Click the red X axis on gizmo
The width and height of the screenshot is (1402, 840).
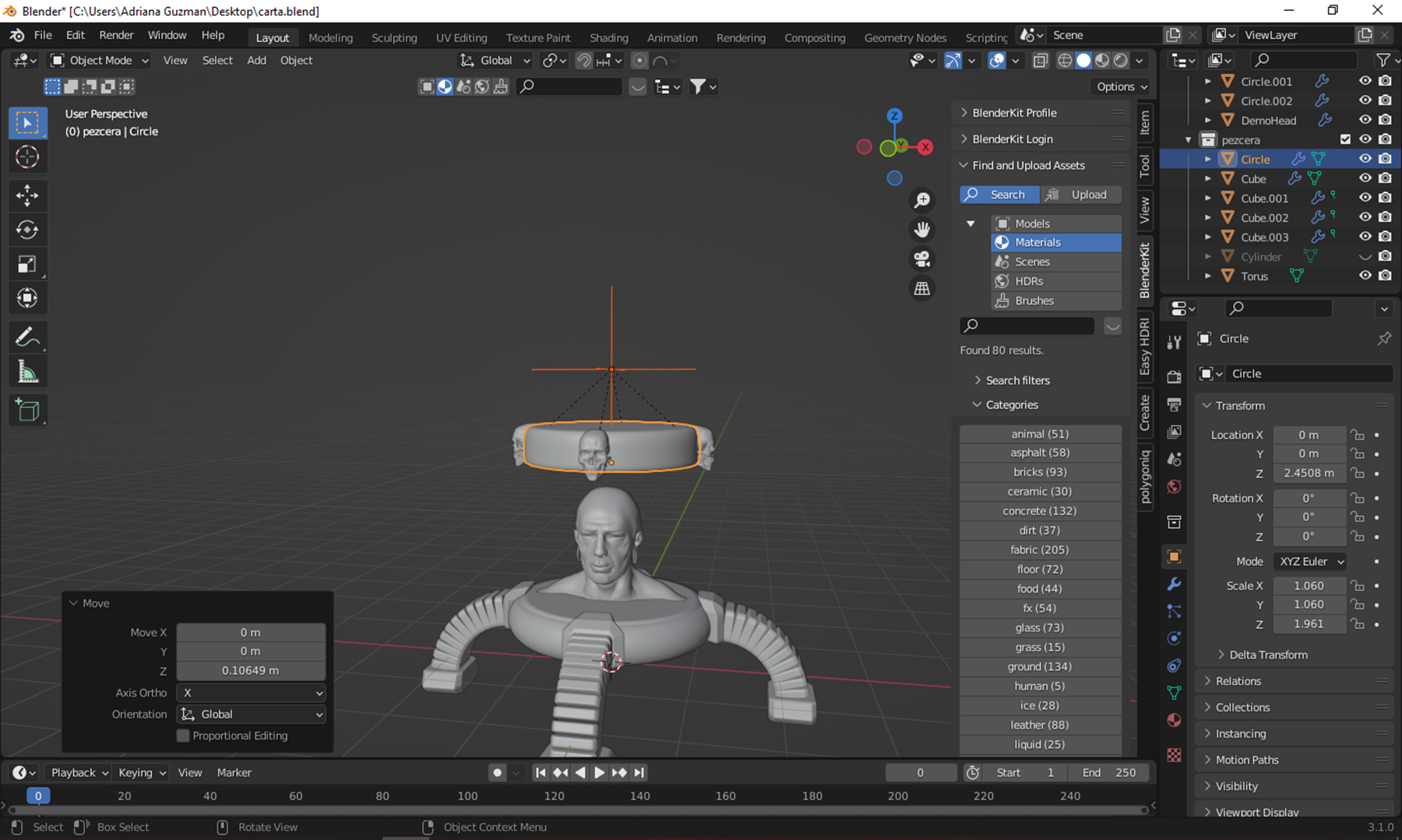point(925,147)
